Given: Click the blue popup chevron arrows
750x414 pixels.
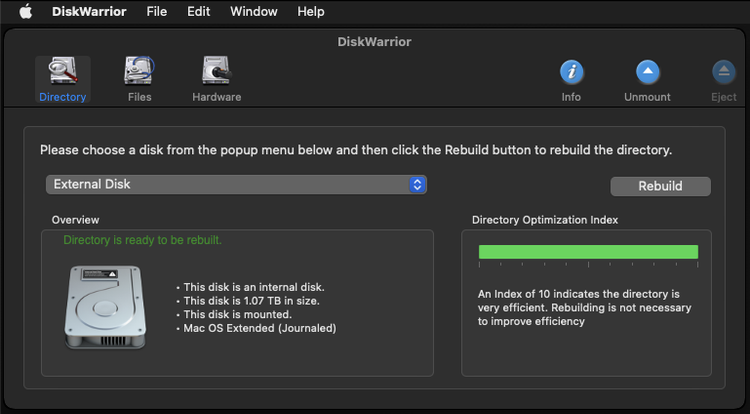Looking at the screenshot, I should 417,185.
